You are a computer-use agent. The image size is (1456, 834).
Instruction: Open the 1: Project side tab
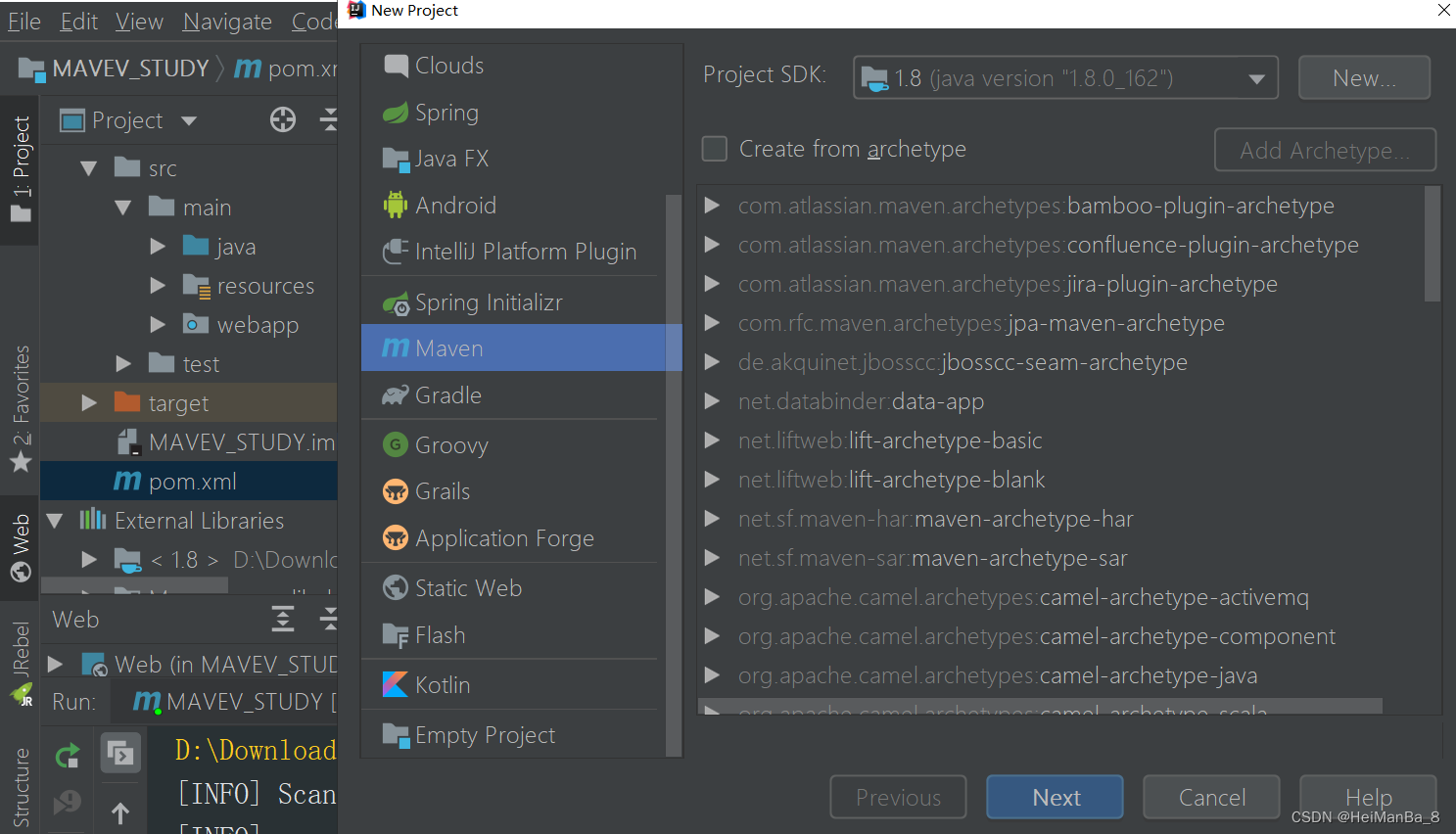(x=21, y=168)
